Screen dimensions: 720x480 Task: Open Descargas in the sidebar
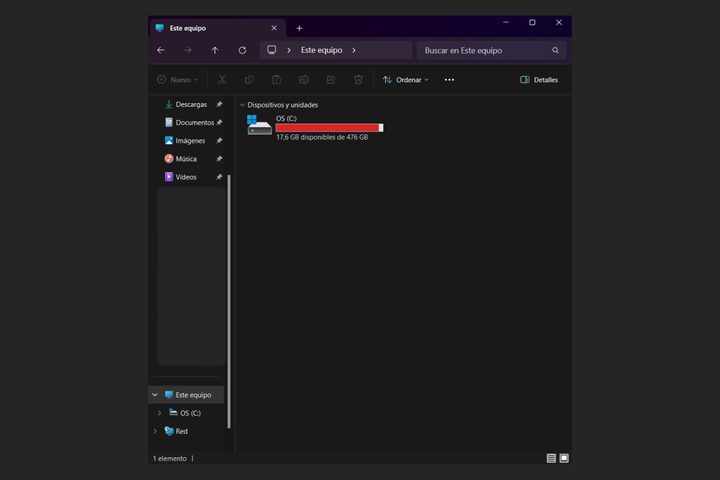pos(191,104)
